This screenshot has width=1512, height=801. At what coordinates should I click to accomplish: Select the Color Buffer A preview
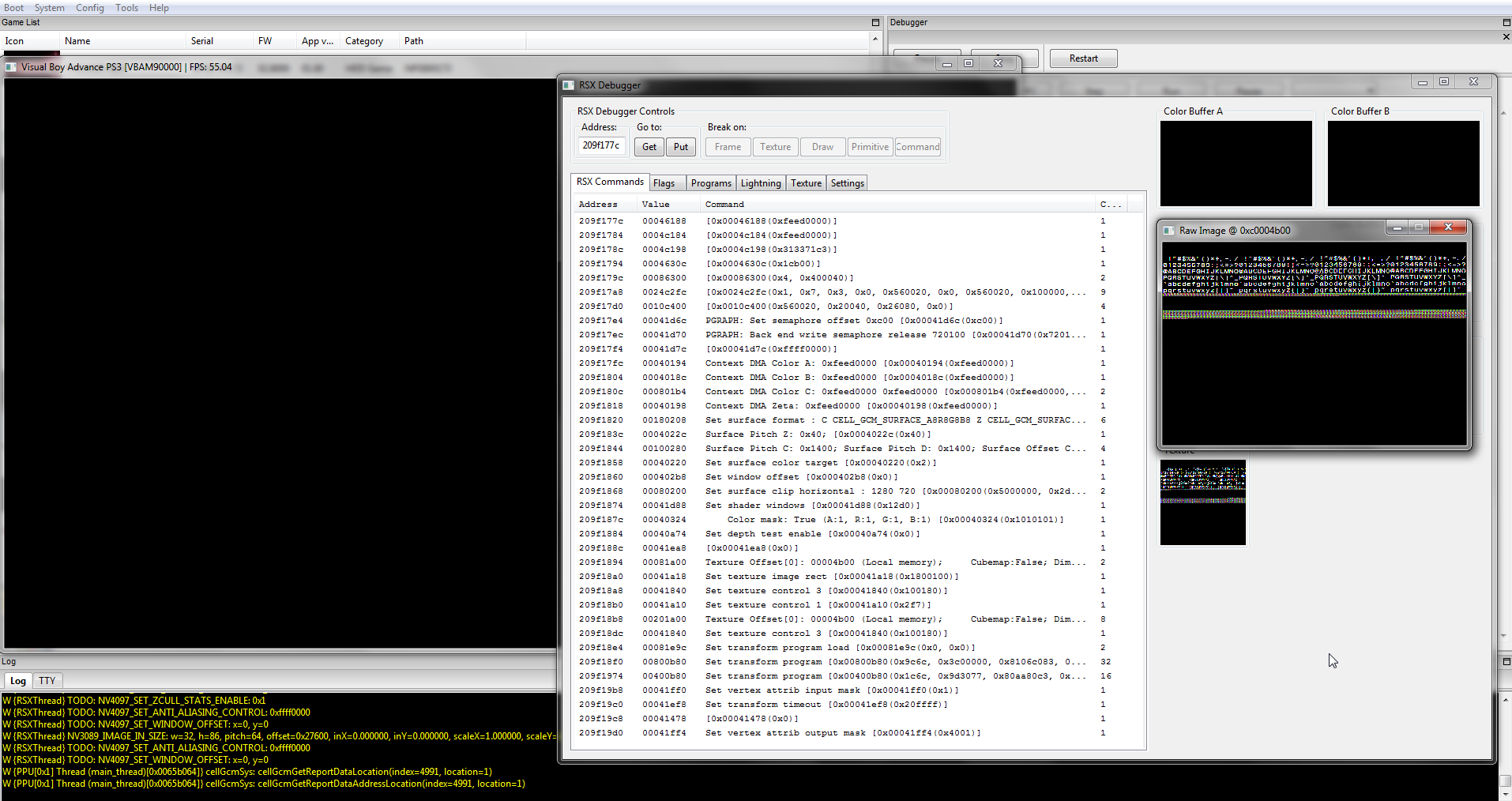pyautogui.click(x=1236, y=164)
